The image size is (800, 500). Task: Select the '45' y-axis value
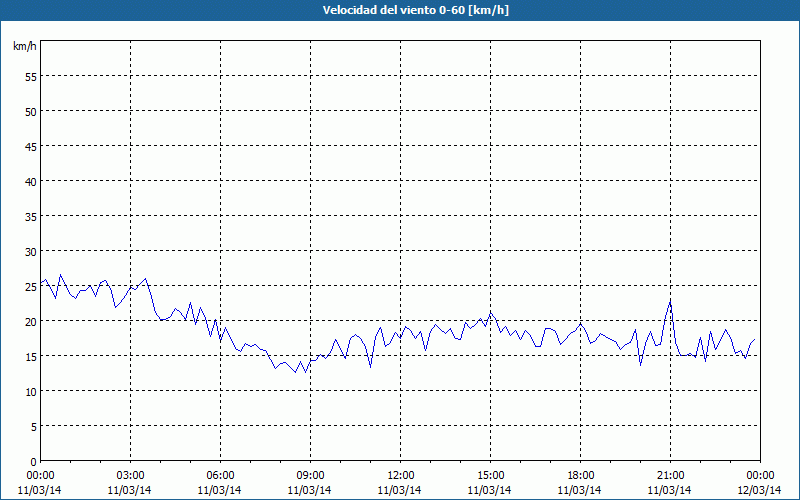pos(31,146)
